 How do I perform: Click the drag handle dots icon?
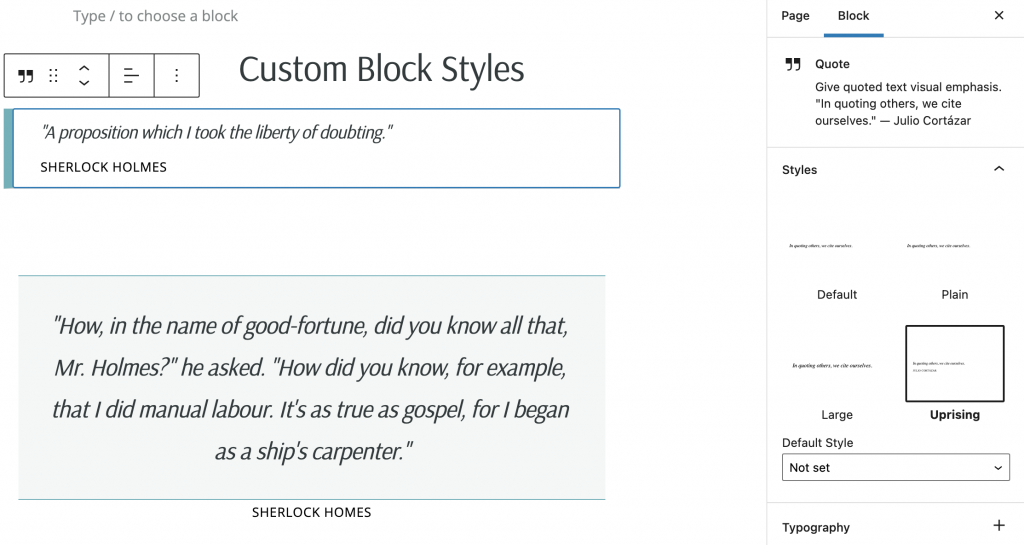click(x=54, y=76)
